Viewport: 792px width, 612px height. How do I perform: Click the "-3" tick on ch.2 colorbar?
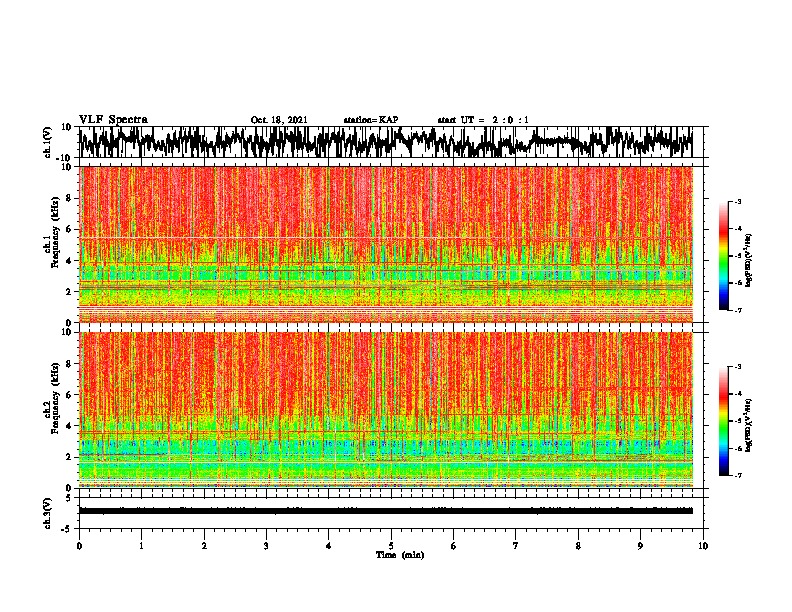click(x=737, y=367)
